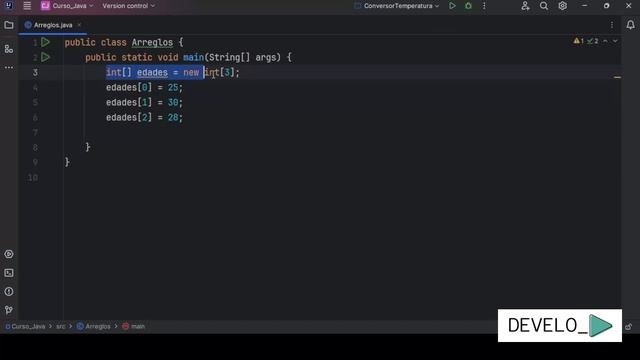Open Search Everywhere magnifier
Viewport: 640px width, 360px height.
point(544,6)
